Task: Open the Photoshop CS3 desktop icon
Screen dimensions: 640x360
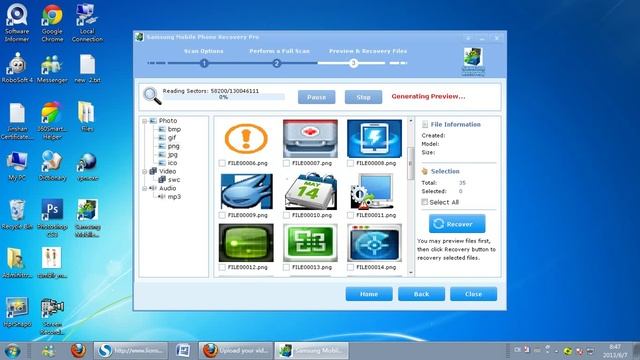Action: [52, 218]
